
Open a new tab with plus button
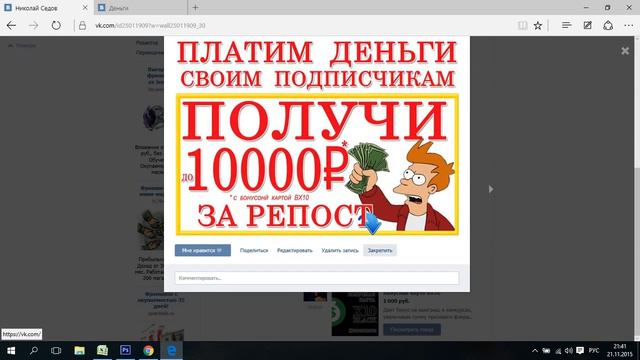195,7
